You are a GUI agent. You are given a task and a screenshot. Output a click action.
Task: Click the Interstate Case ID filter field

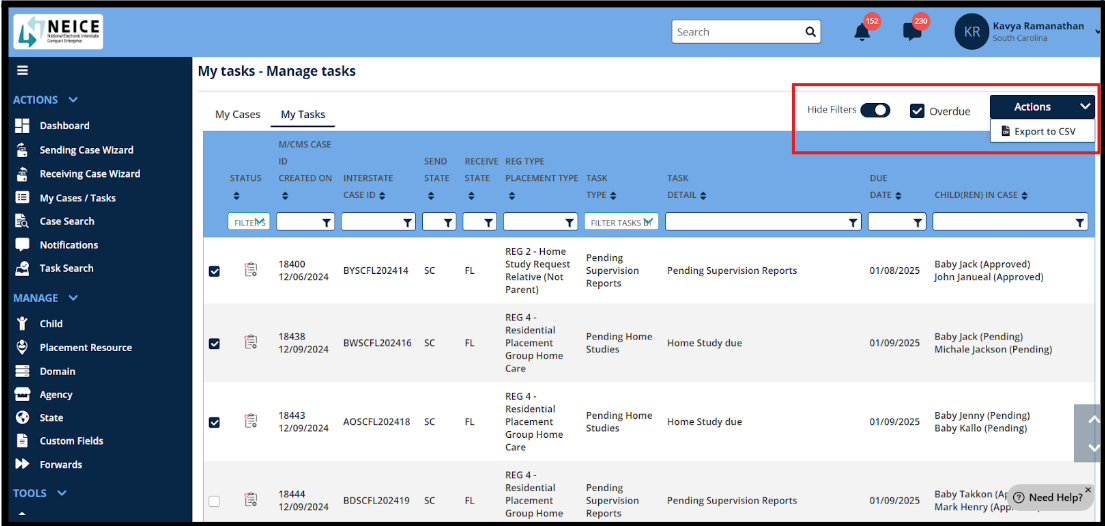[379, 222]
